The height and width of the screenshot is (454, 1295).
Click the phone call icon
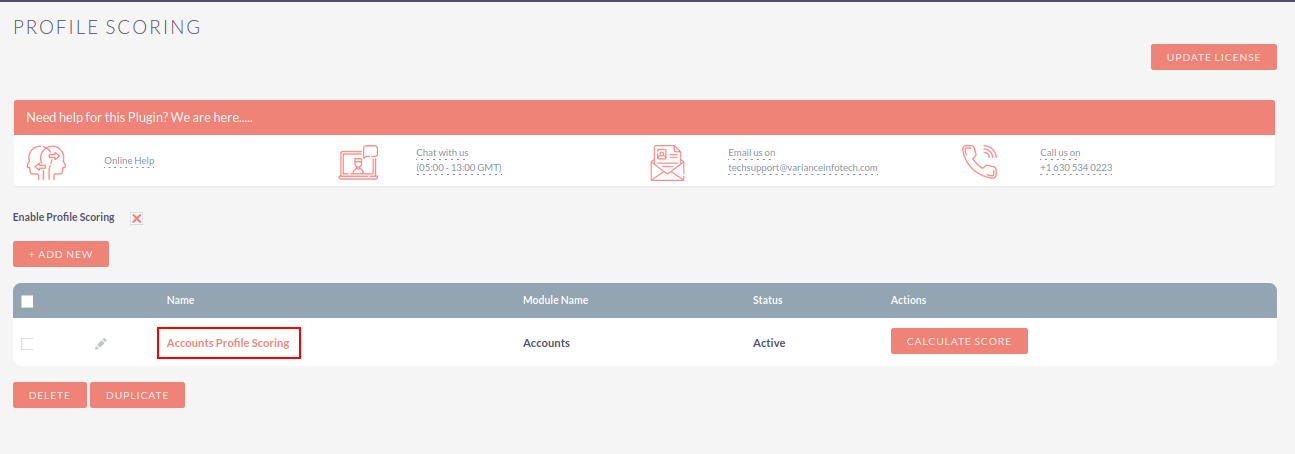980,161
